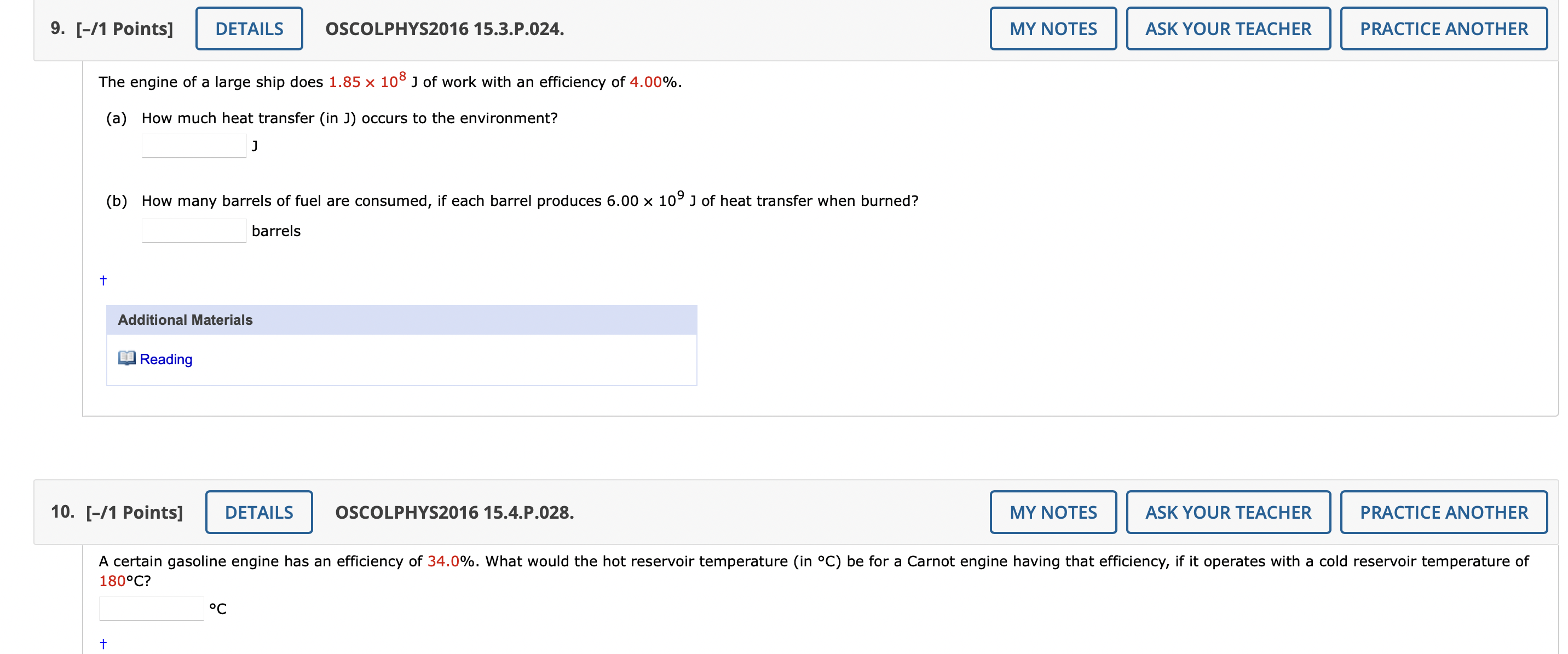Click the dagger footnote link under question 9
The image size is (1568, 654).
click(x=103, y=280)
